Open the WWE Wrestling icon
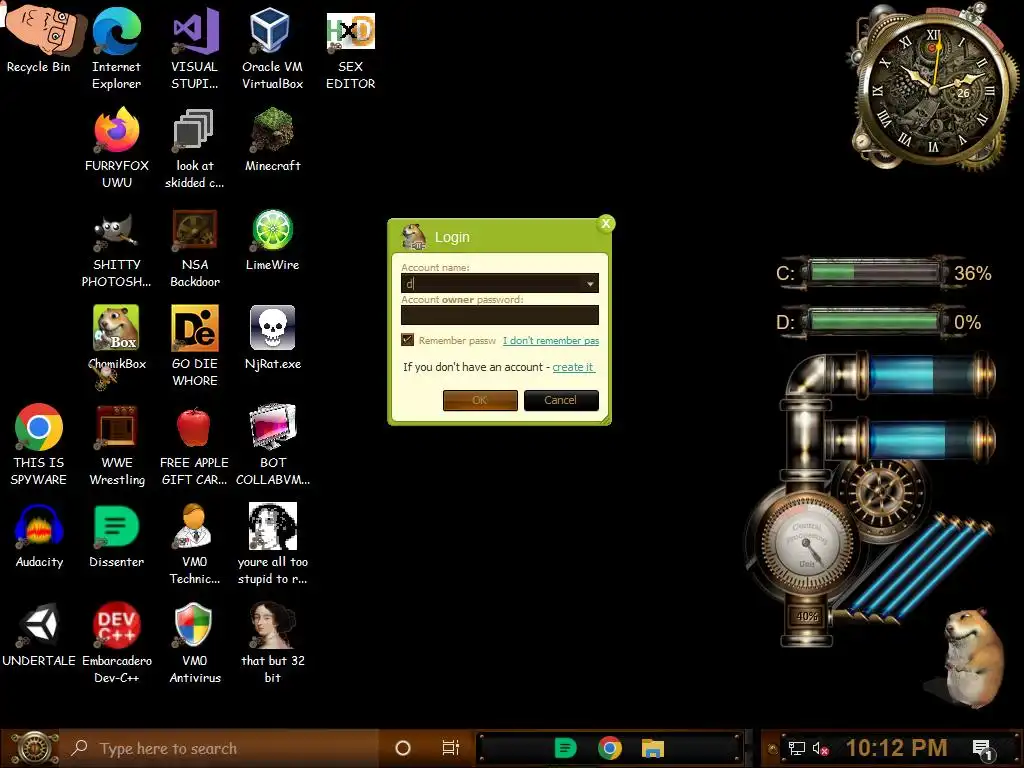Image resolution: width=1024 pixels, height=768 pixels. [116, 427]
